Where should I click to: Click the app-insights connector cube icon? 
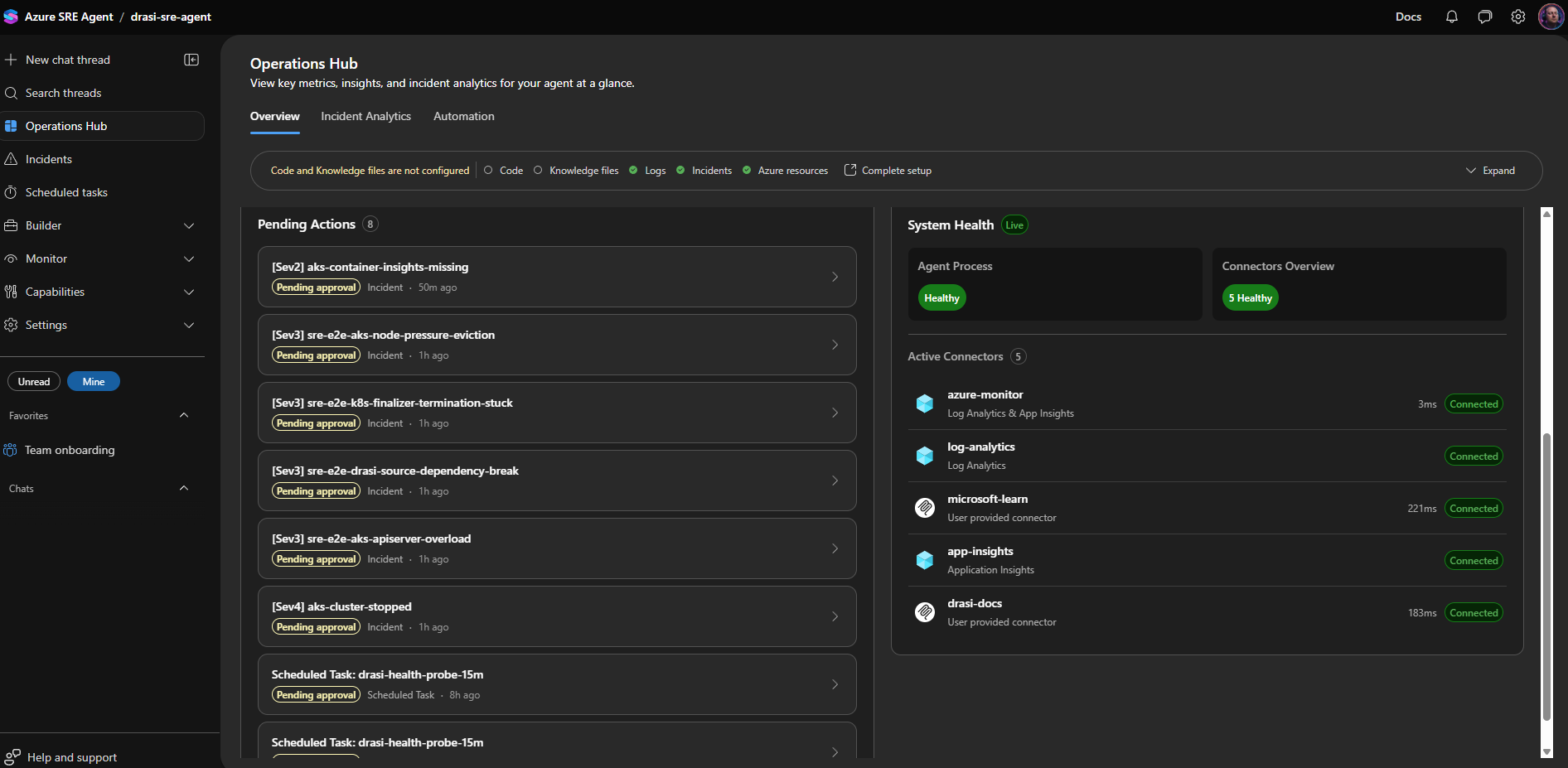coord(925,560)
